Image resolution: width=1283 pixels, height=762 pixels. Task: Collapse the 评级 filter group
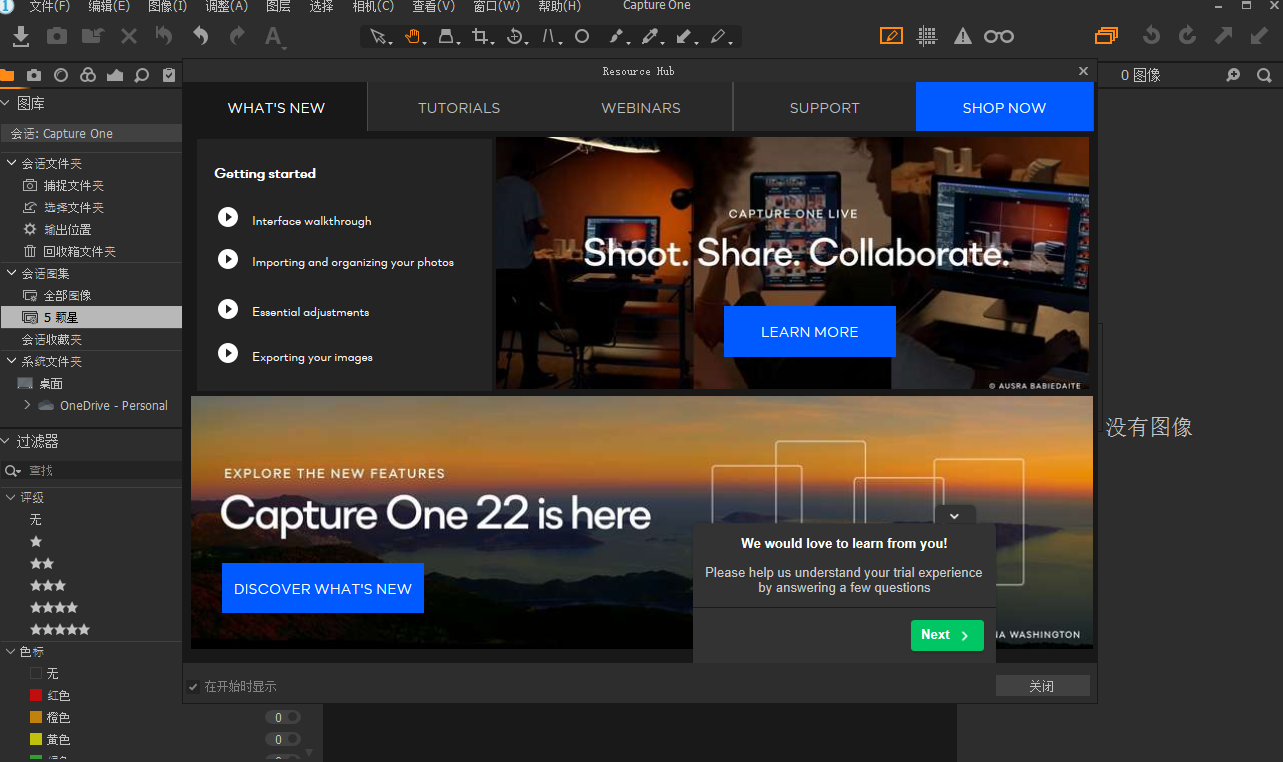[x=12, y=498]
